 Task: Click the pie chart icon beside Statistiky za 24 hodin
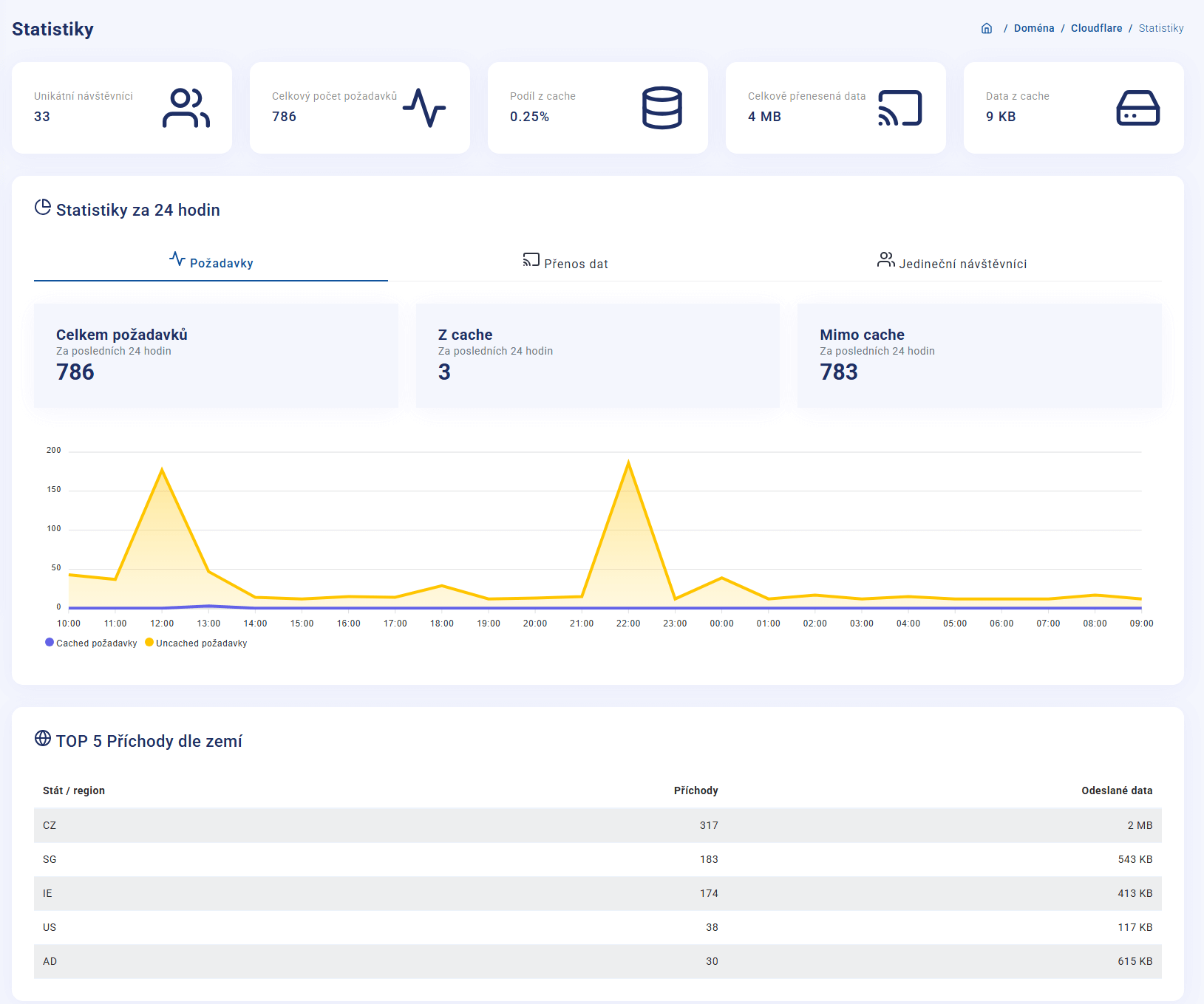click(43, 208)
